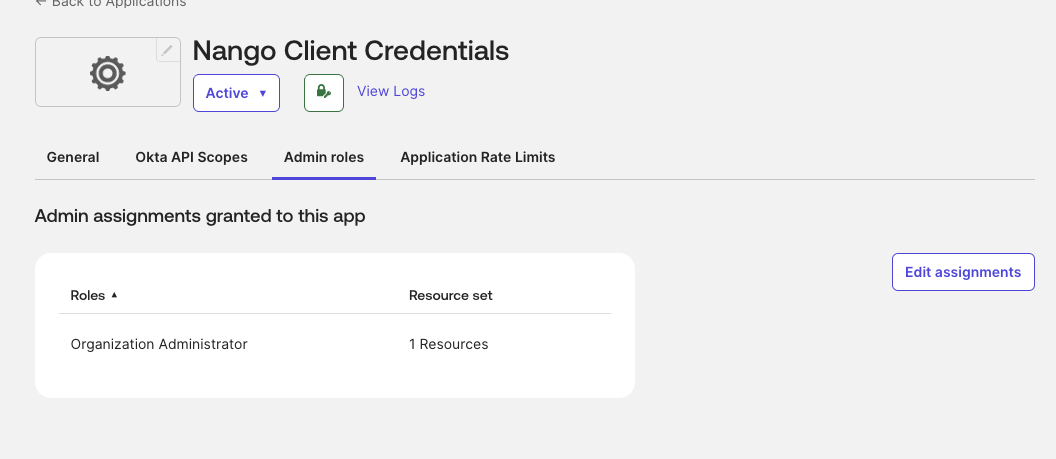
Task: Switch to the General tab
Action: coord(73,157)
